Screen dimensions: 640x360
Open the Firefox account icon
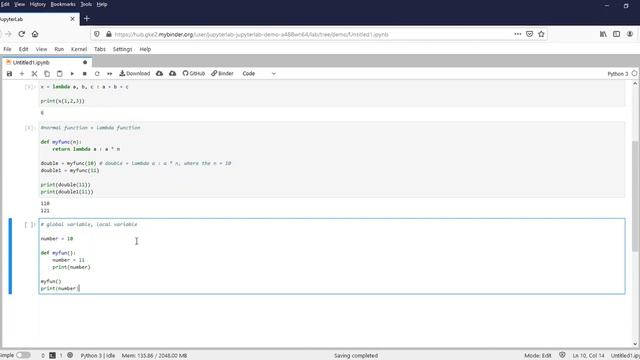point(630,34)
